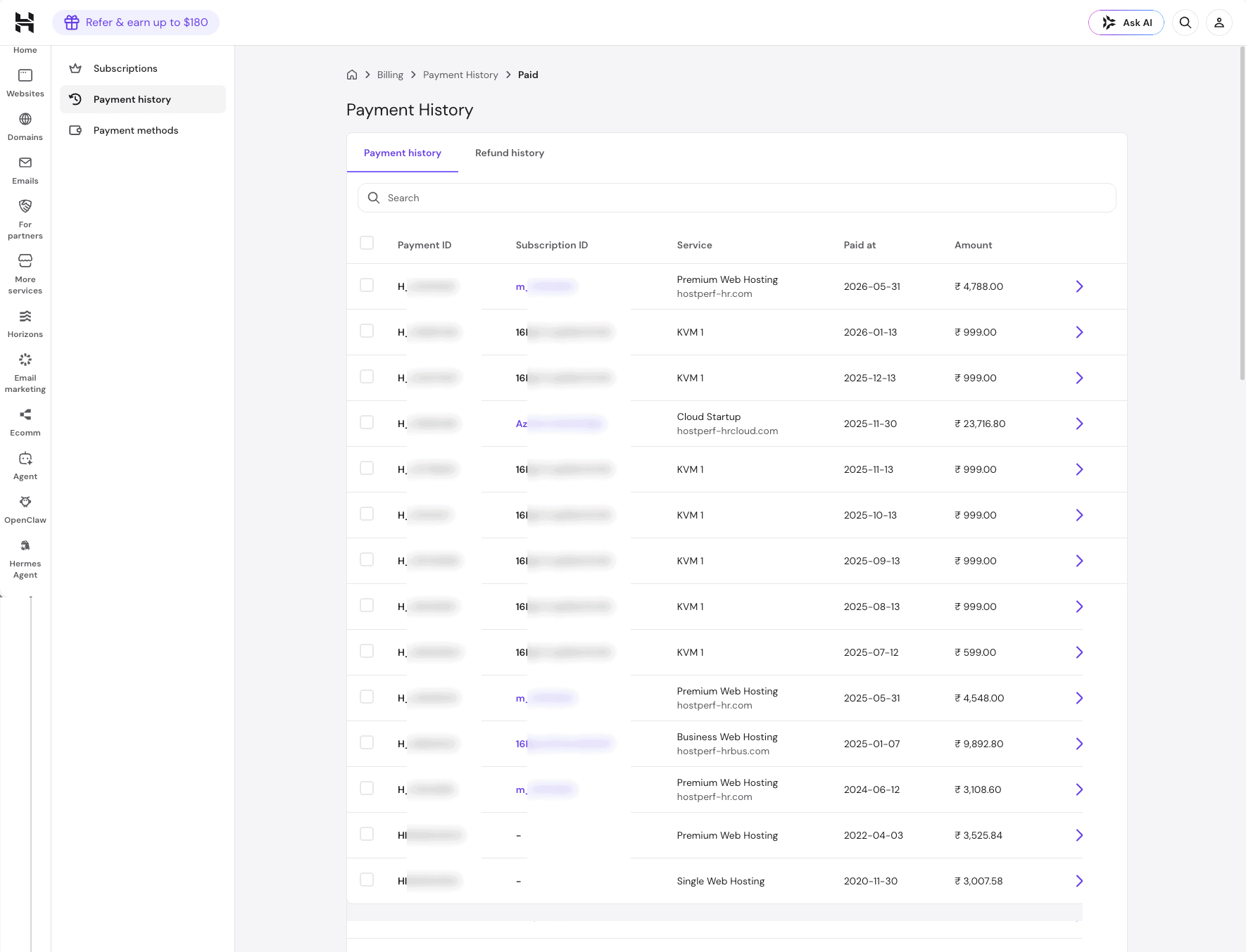Click the hostperf-hrcloud.com service text

[x=727, y=431]
